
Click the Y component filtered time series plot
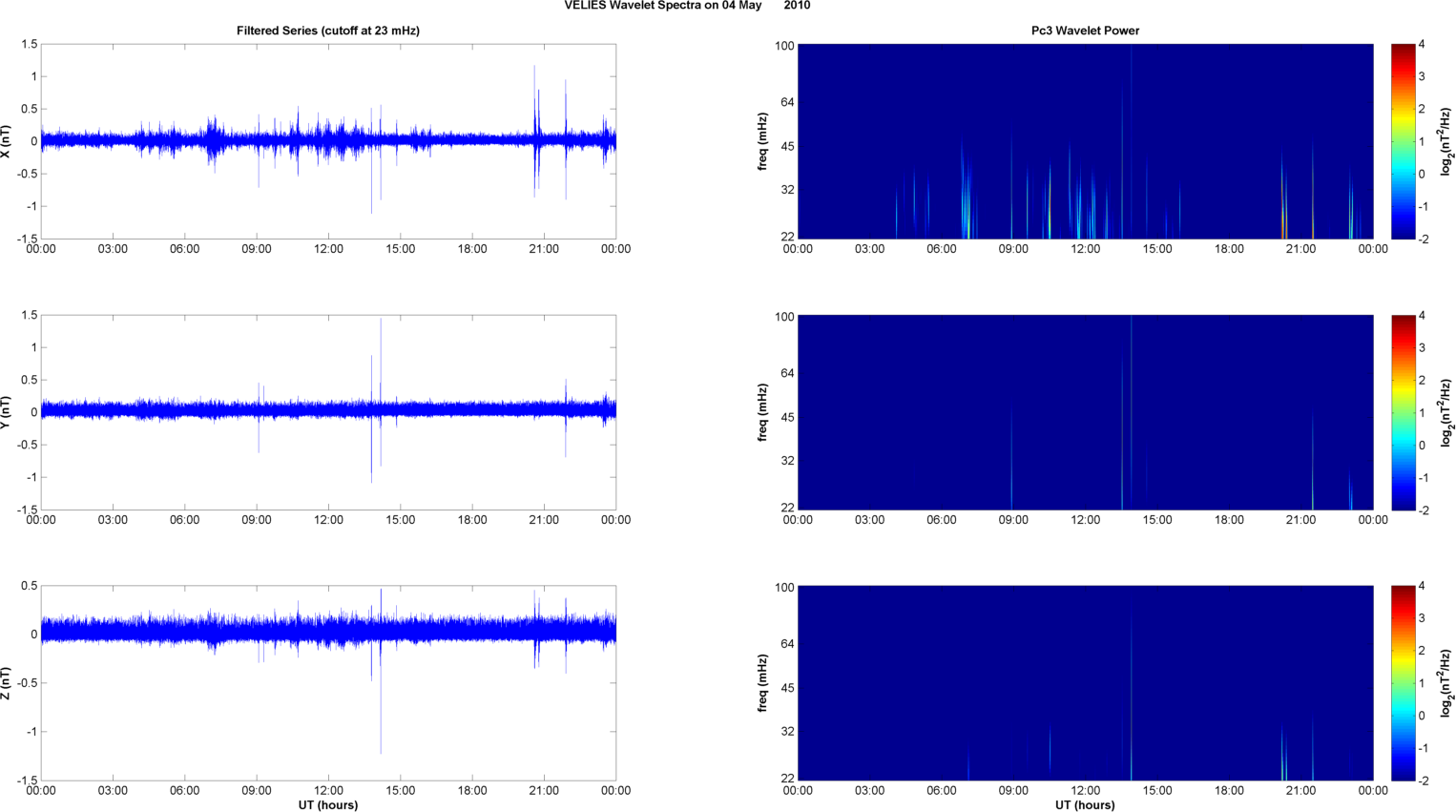click(328, 412)
